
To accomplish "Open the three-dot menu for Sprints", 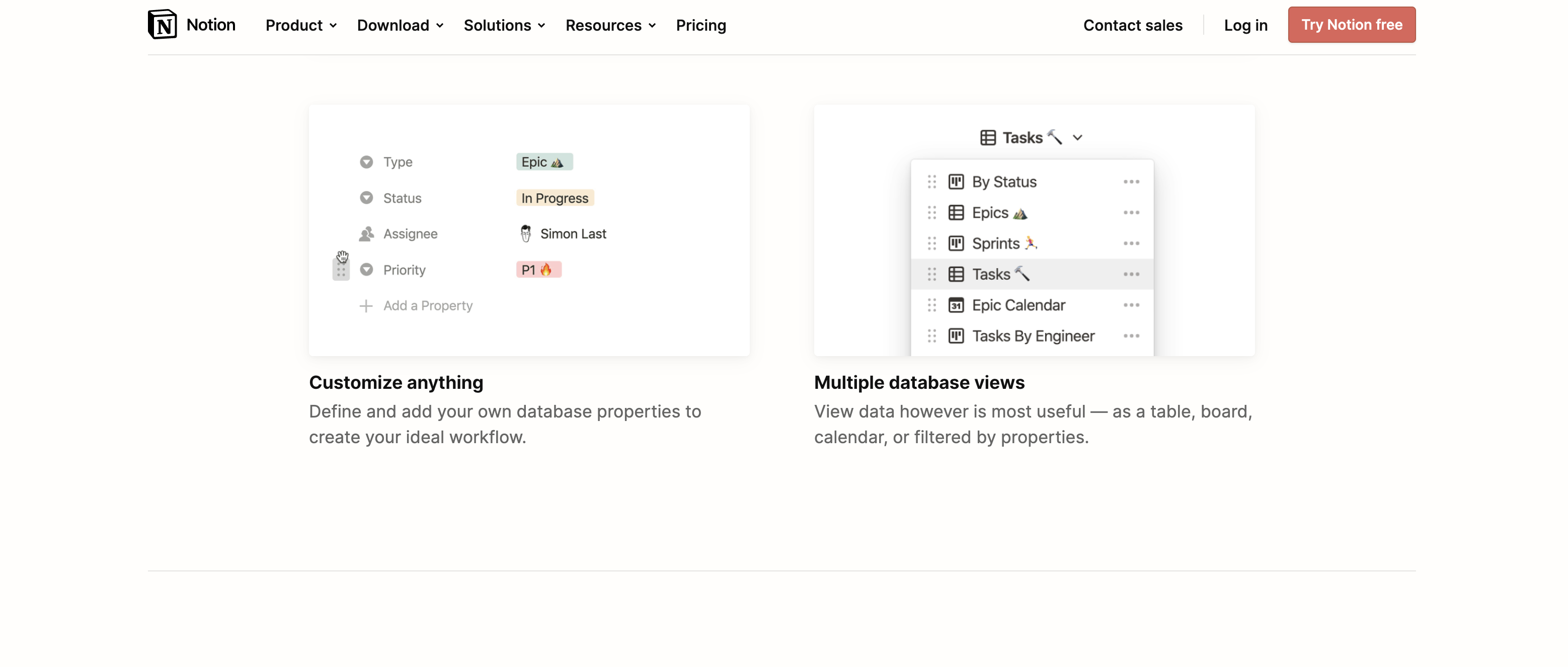I will coord(1131,243).
